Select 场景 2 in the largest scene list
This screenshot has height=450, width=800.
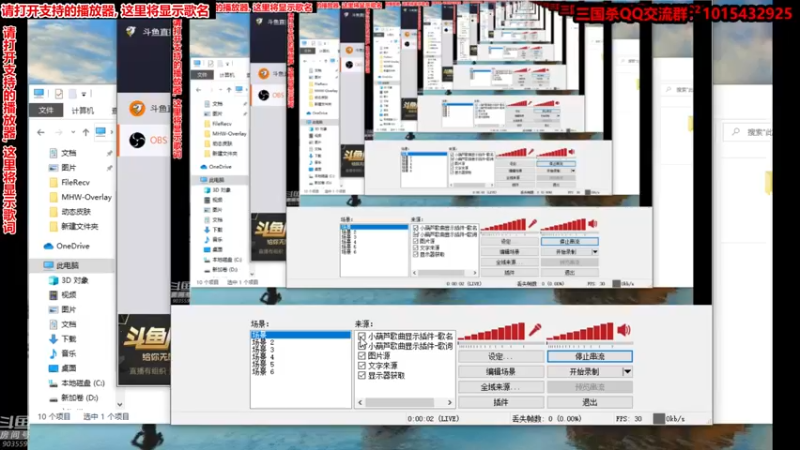(x=263, y=342)
